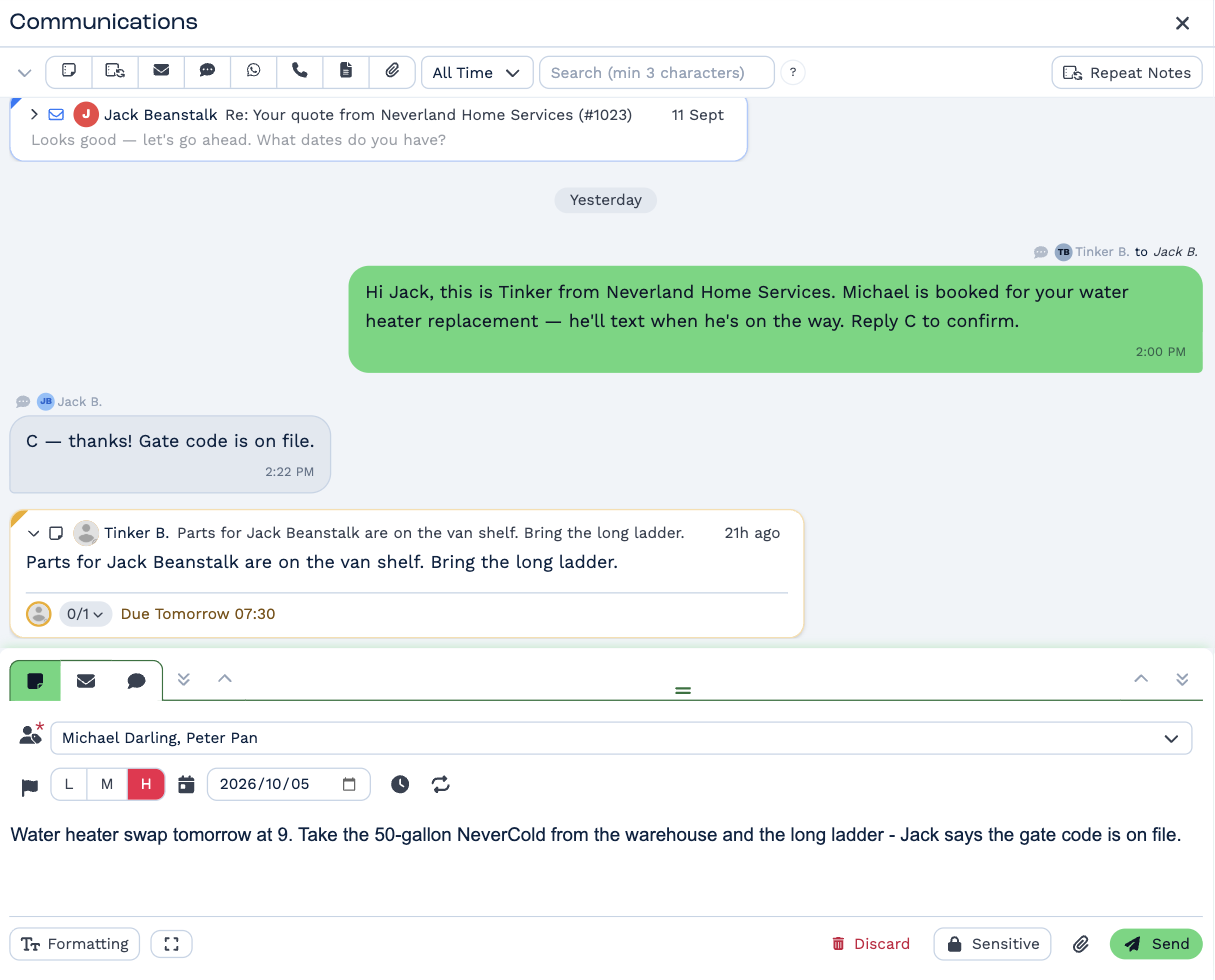Grab the composer resize handle

pos(683,690)
